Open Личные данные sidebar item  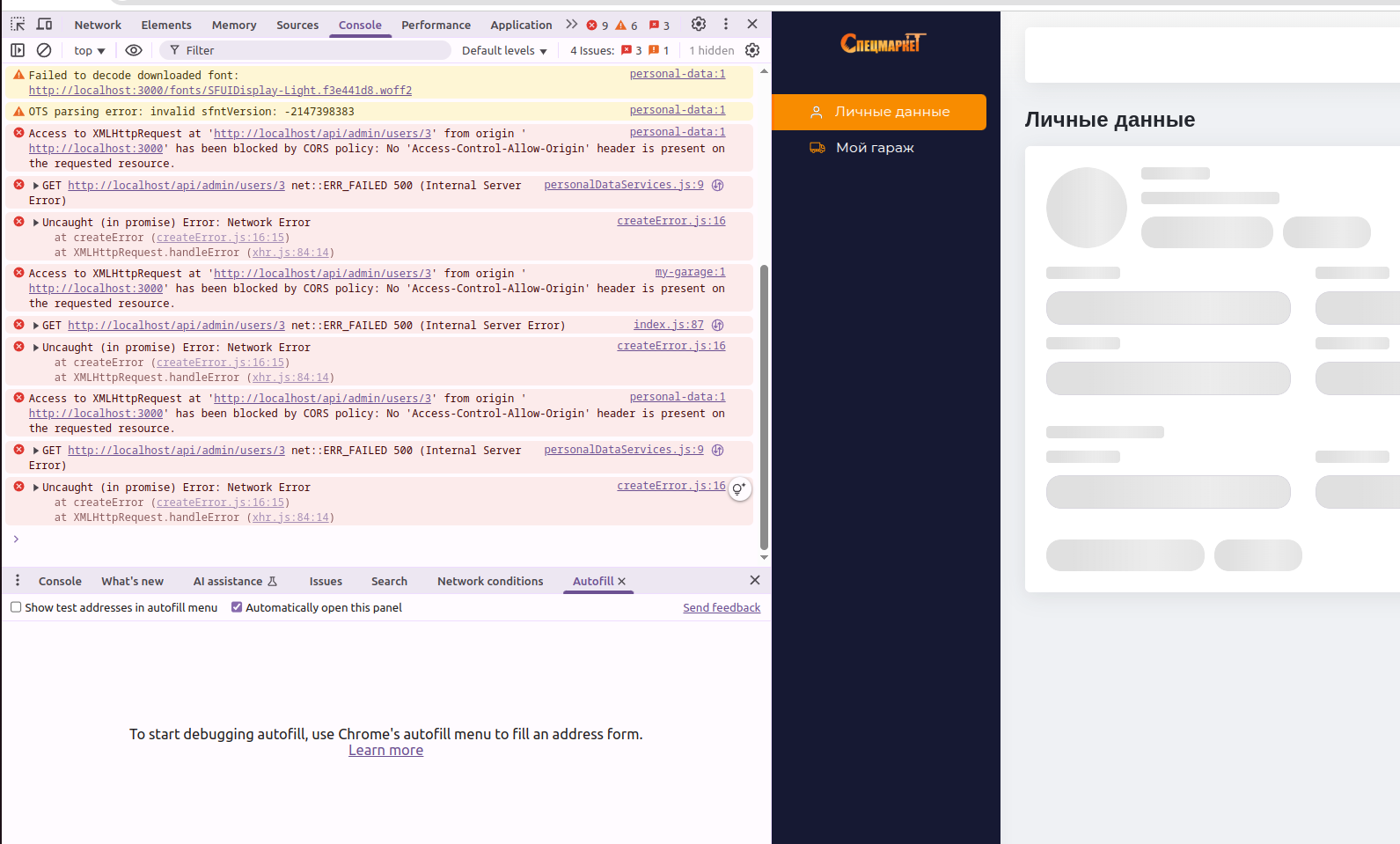879,112
